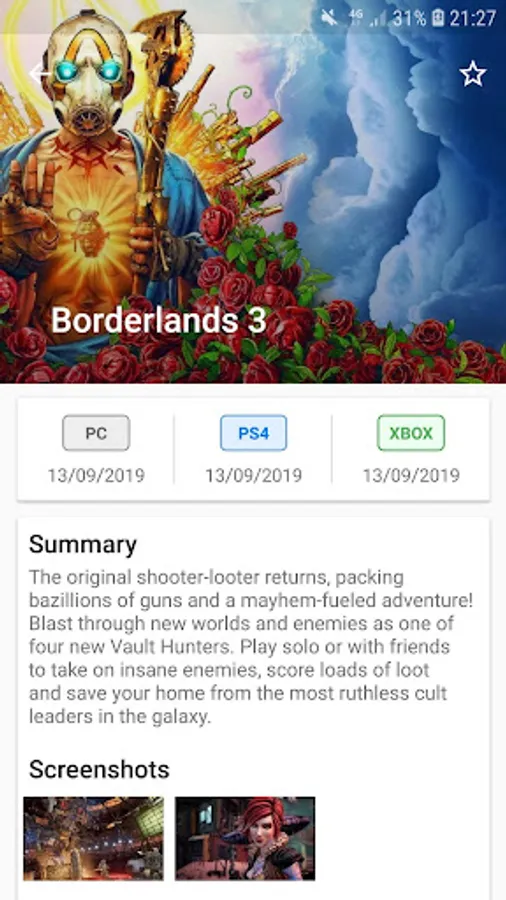Tap the 31% battery percentage text
This screenshot has width=506, height=900.
(410, 18)
